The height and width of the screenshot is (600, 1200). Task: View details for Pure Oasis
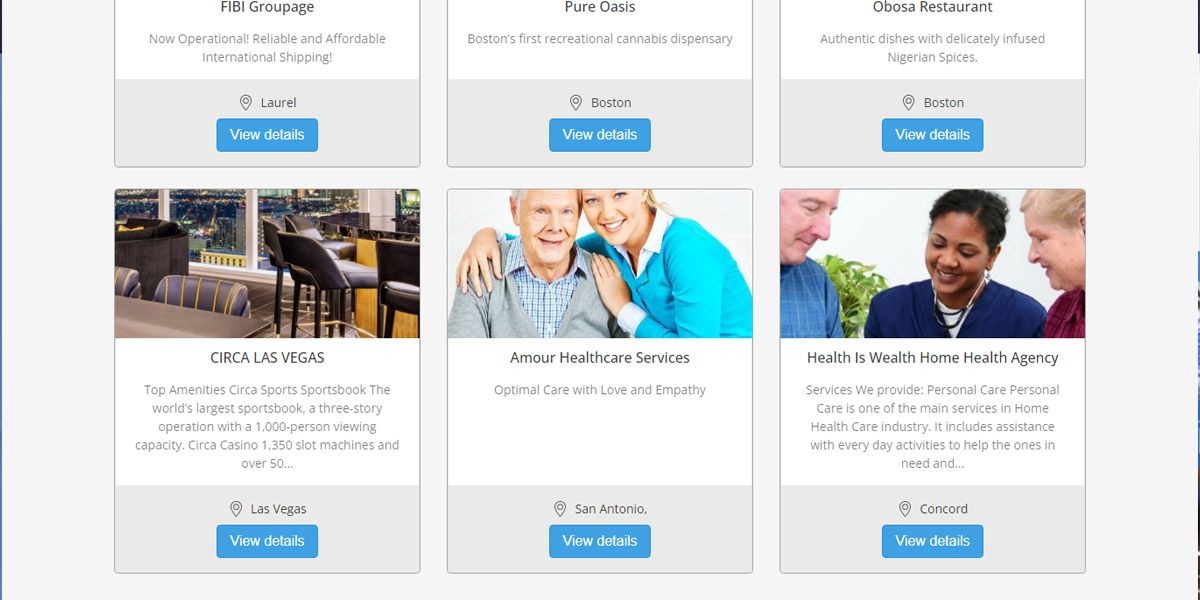click(600, 135)
